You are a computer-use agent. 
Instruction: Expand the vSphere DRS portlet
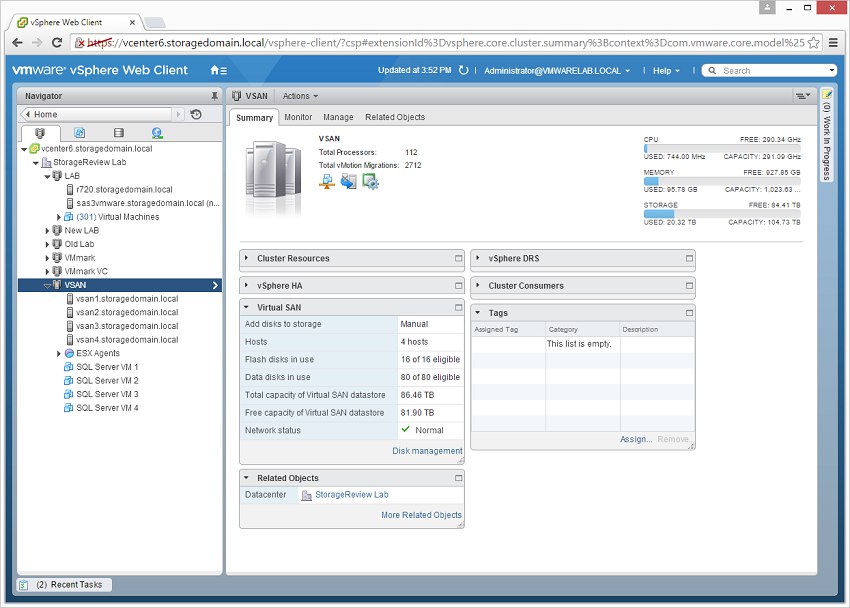coord(478,258)
